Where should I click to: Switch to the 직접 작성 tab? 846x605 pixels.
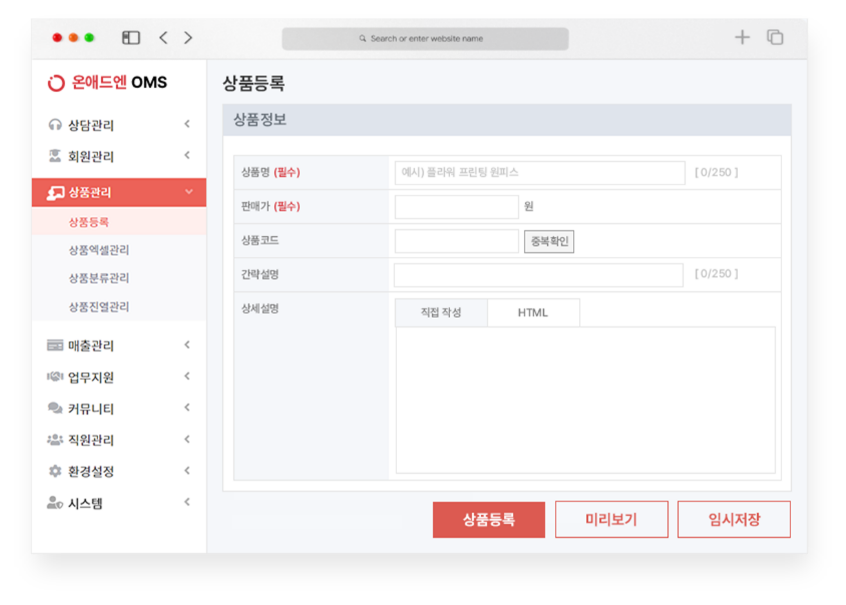click(x=441, y=312)
